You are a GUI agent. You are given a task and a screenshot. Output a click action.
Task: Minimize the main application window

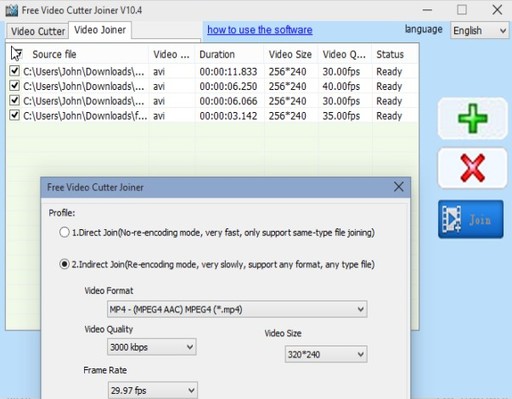[x=427, y=10]
